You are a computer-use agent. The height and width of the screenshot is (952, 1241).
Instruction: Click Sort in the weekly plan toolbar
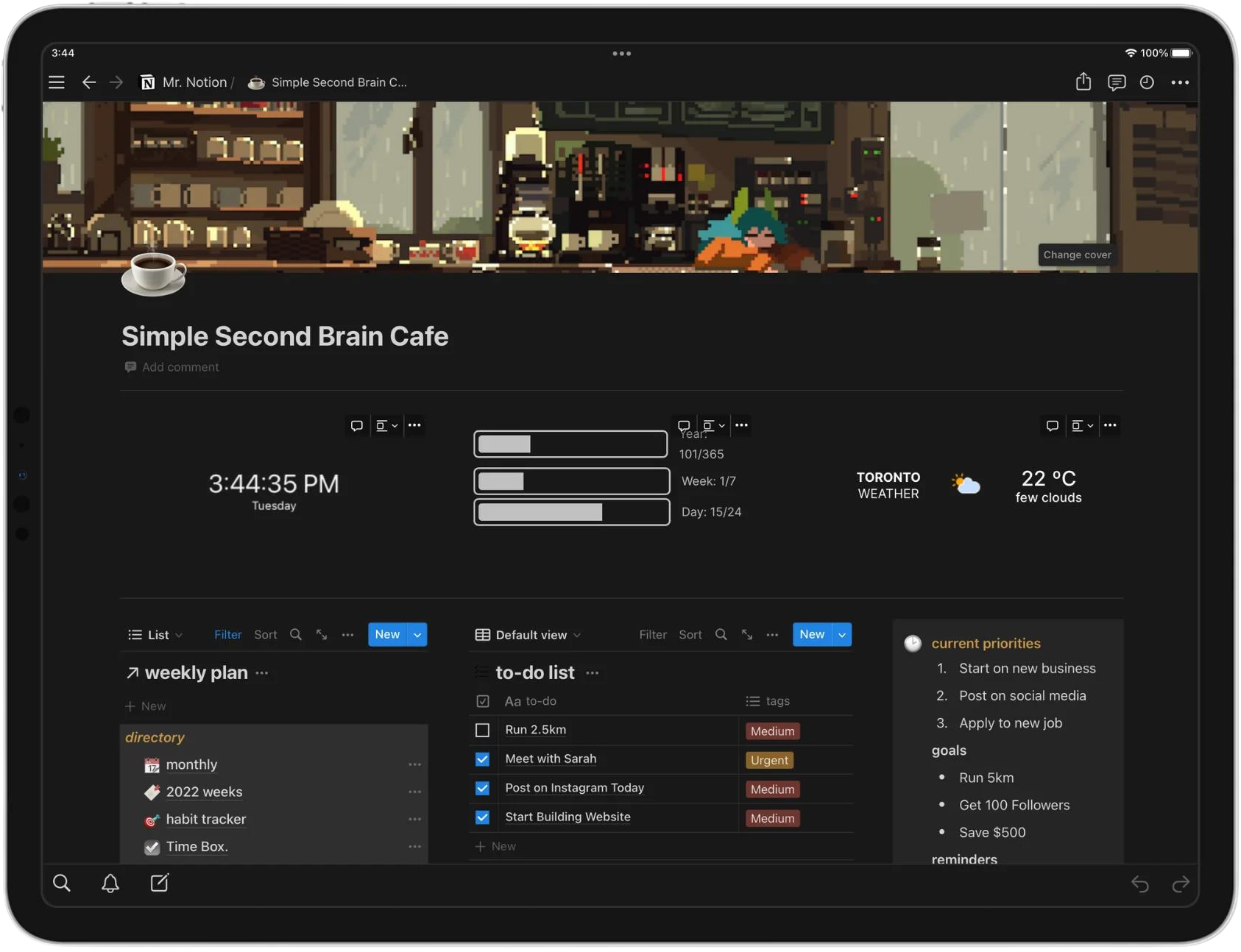[265, 635]
